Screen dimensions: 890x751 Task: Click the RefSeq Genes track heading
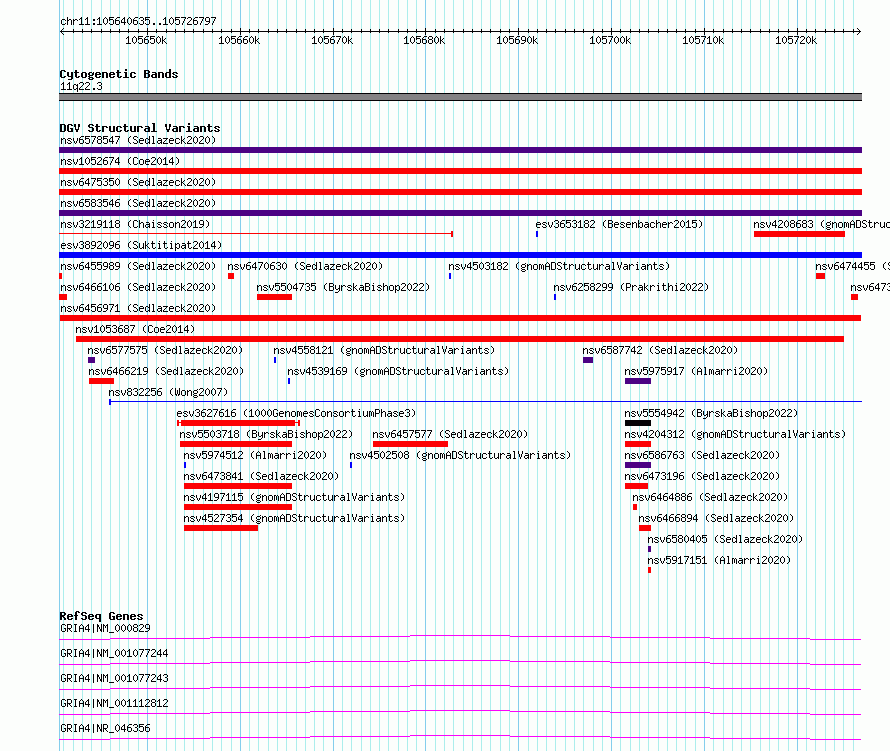pos(101,616)
